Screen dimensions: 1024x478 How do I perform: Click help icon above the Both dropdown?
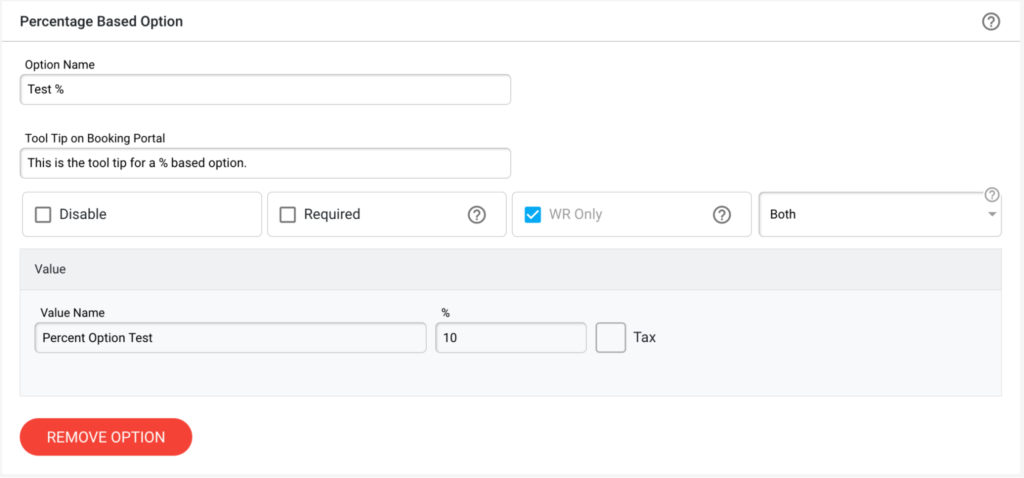(x=992, y=194)
